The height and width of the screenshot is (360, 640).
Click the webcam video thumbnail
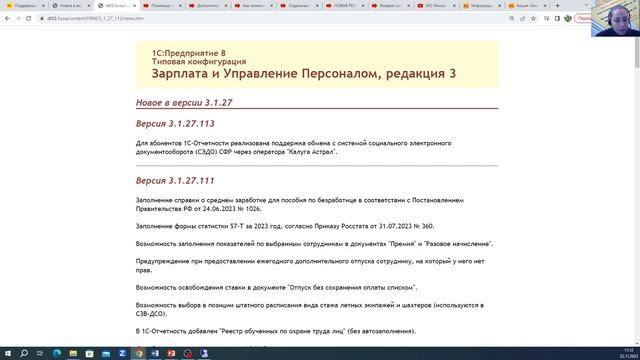[616, 18]
